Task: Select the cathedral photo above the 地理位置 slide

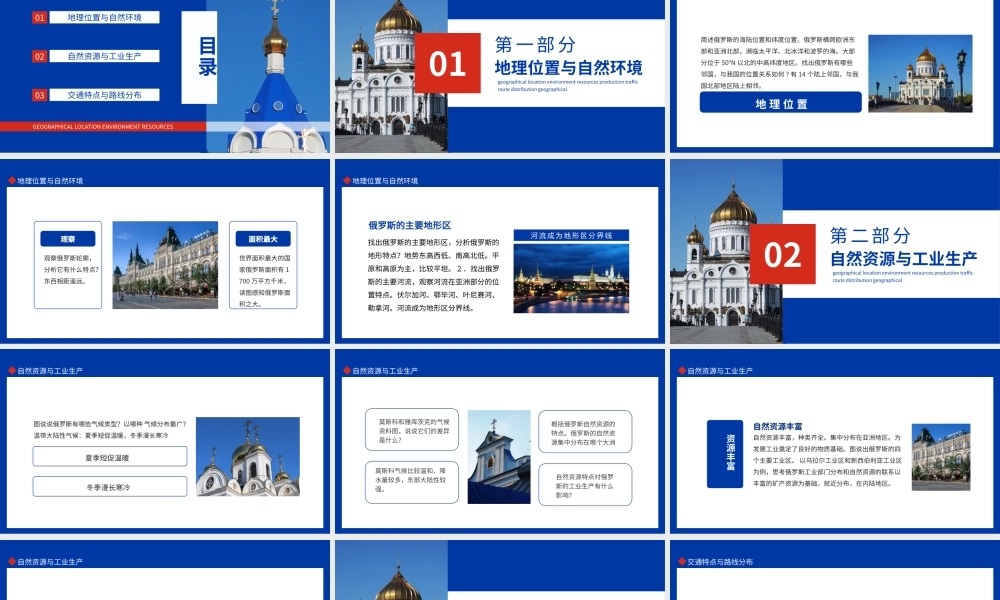Action: [920, 73]
